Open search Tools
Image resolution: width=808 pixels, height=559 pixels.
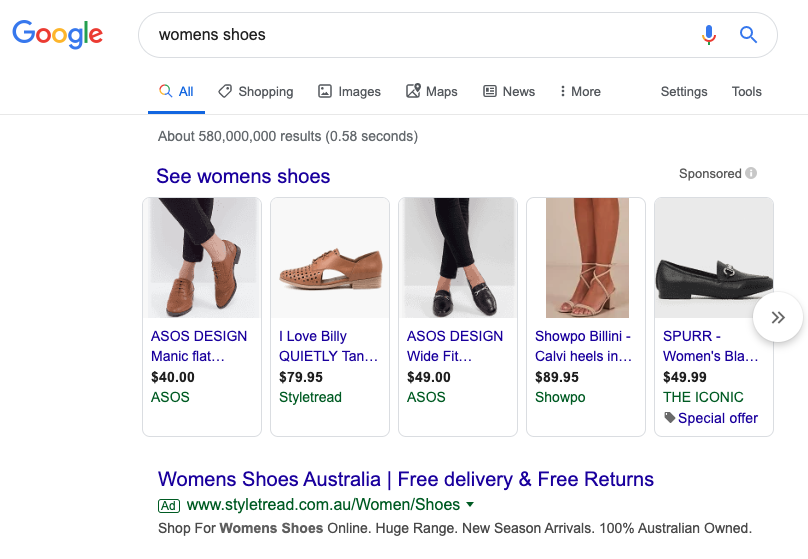click(x=746, y=92)
